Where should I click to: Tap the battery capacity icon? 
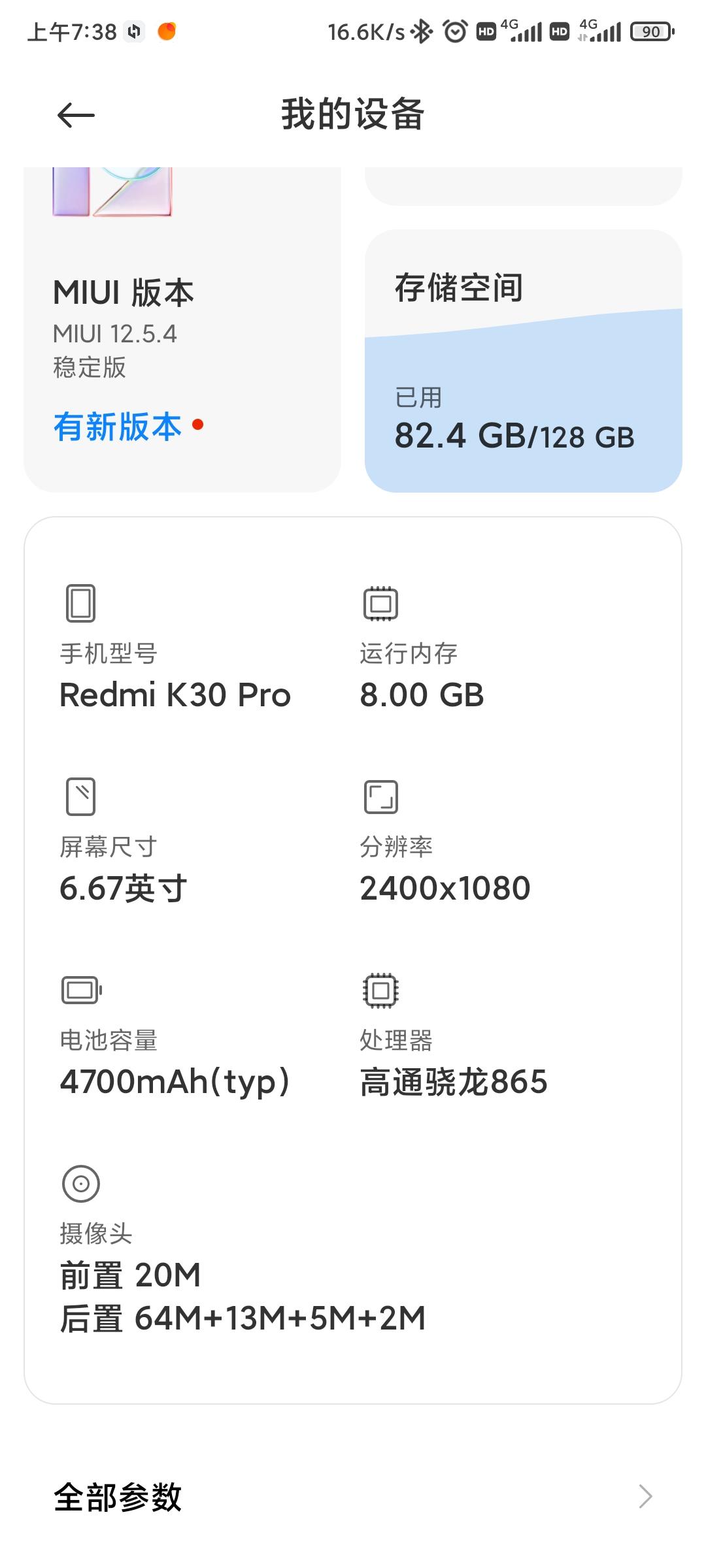coord(82,990)
